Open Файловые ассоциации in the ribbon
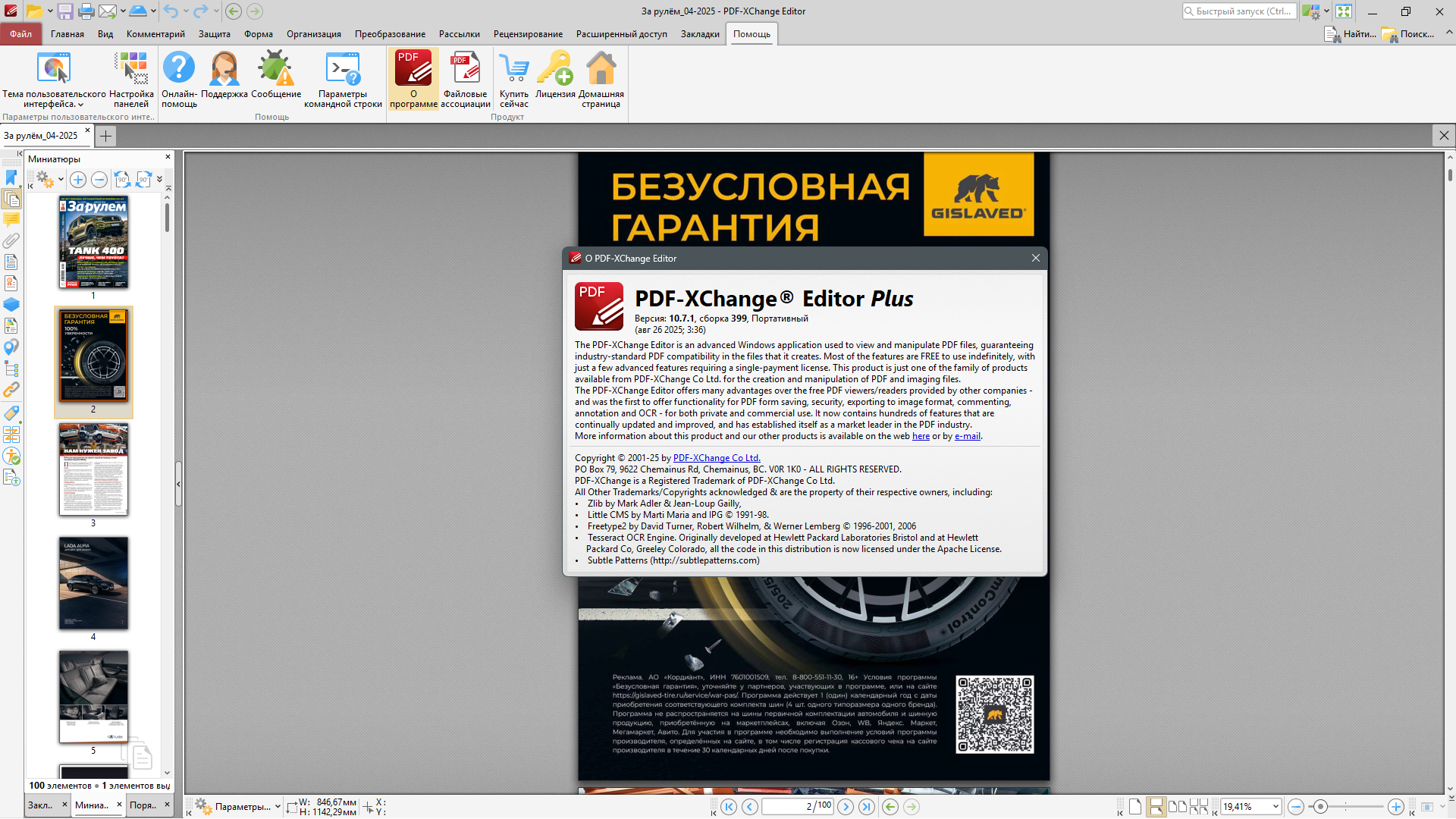Screen dimensions: 1456x819 466,80
